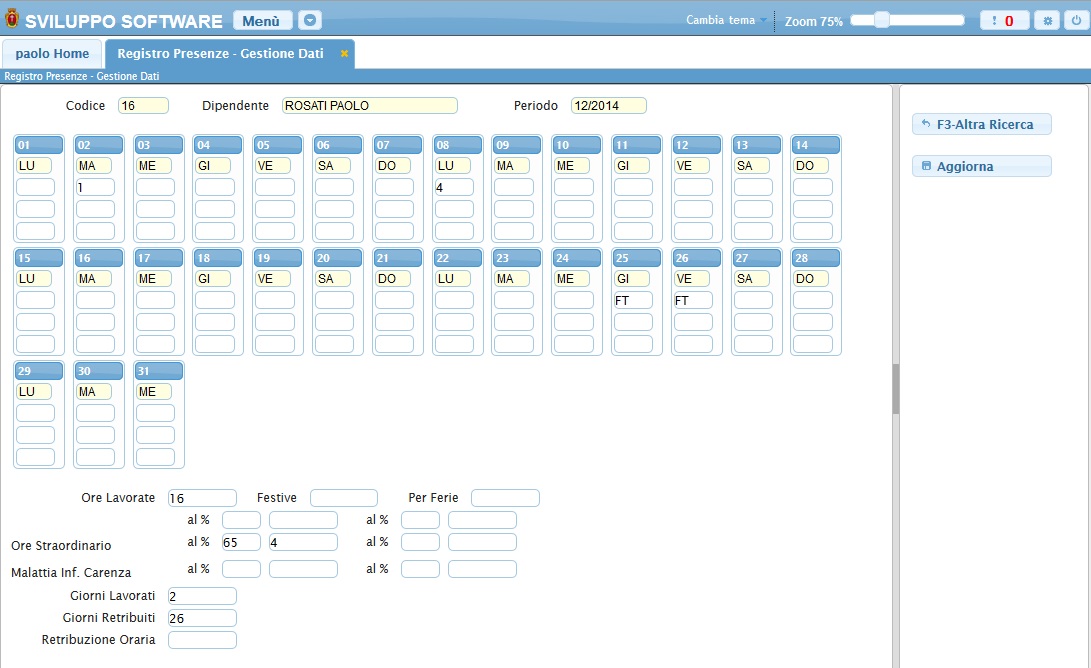Open the Menù button
The width and height of the screenshot is (1091, 668).
tap(262, 21)
